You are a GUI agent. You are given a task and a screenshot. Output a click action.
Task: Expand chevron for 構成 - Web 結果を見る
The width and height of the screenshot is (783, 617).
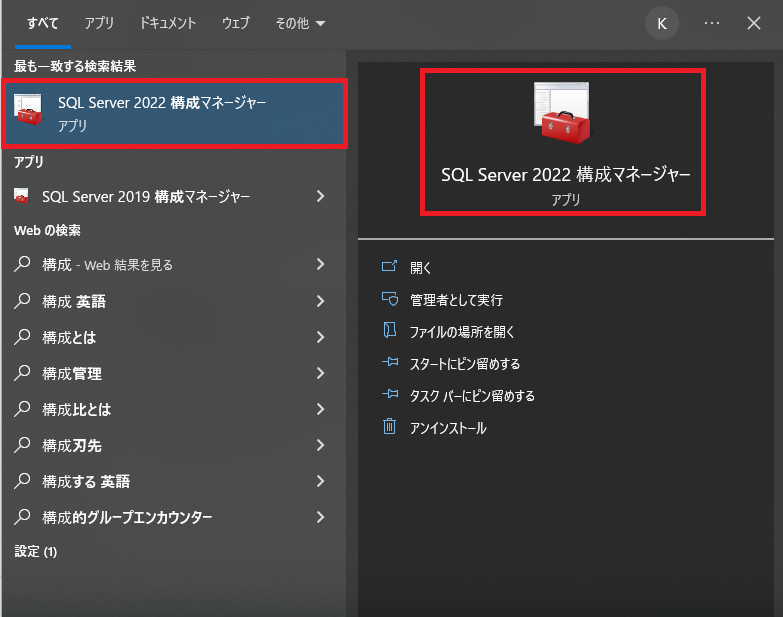point(321,264)
